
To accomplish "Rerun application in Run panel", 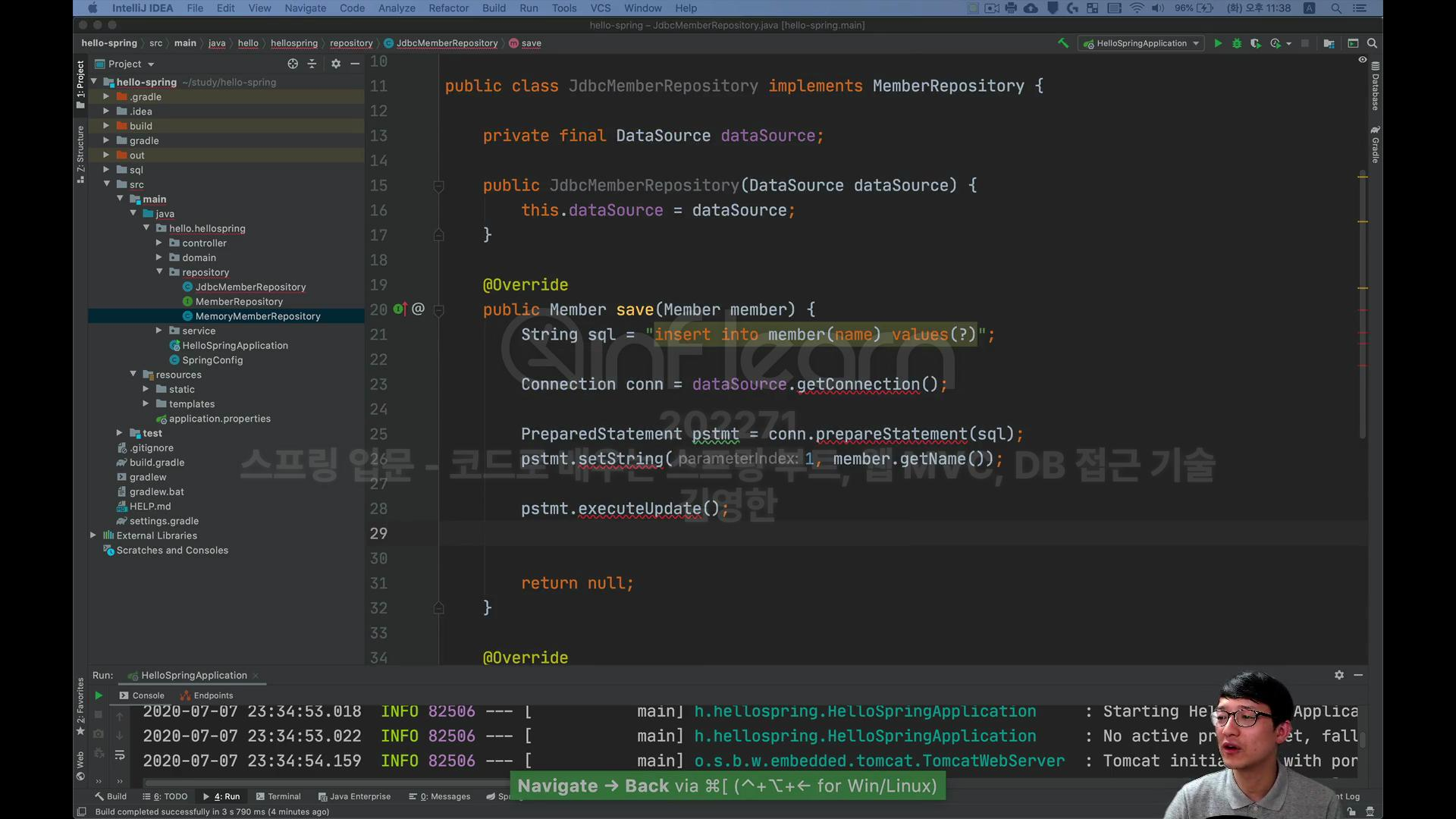I will click(99, 695).
